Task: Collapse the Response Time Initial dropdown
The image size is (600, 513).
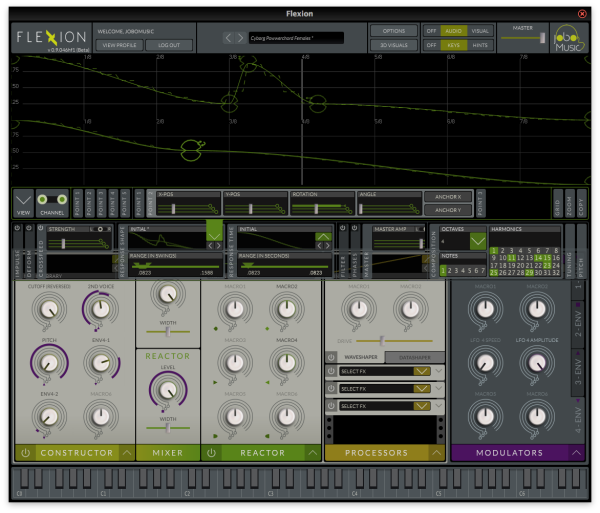Action: 323,237
